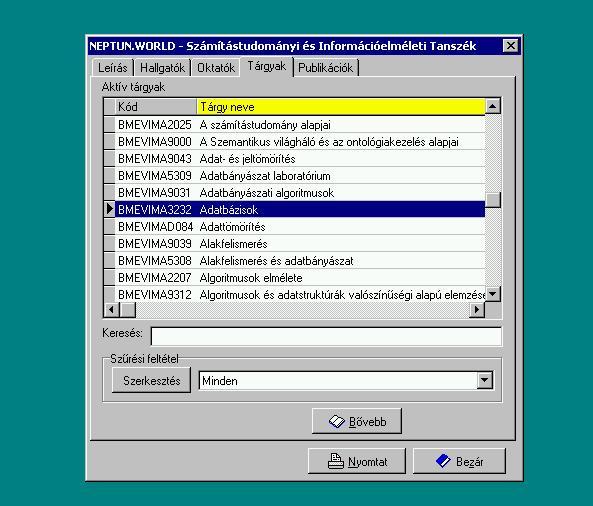593x506 pixels.
Task: Switch to the Leírás tab
Action: coord(113,68)
